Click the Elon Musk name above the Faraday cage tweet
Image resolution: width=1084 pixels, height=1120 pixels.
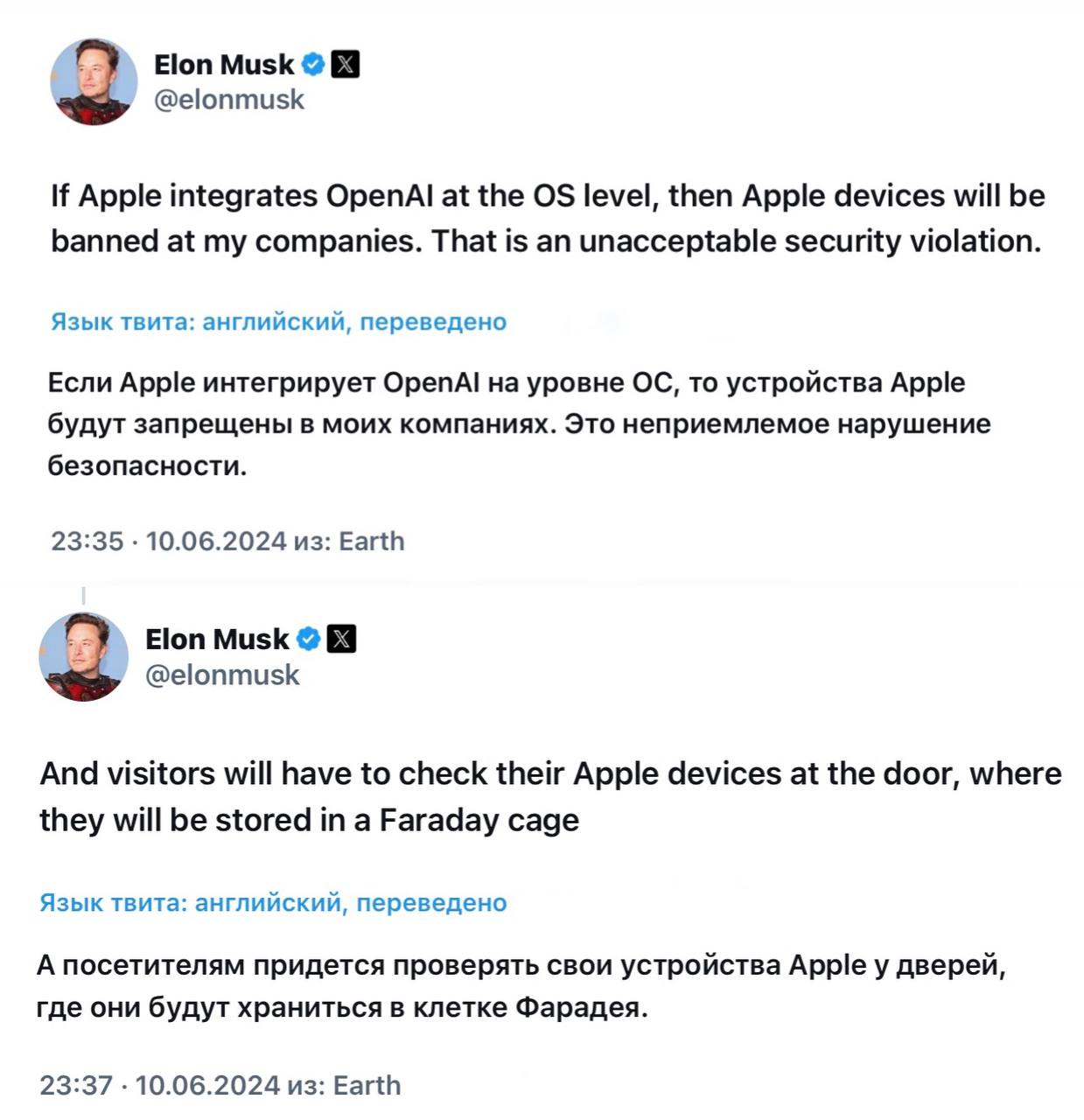click(x=216, y=640)
